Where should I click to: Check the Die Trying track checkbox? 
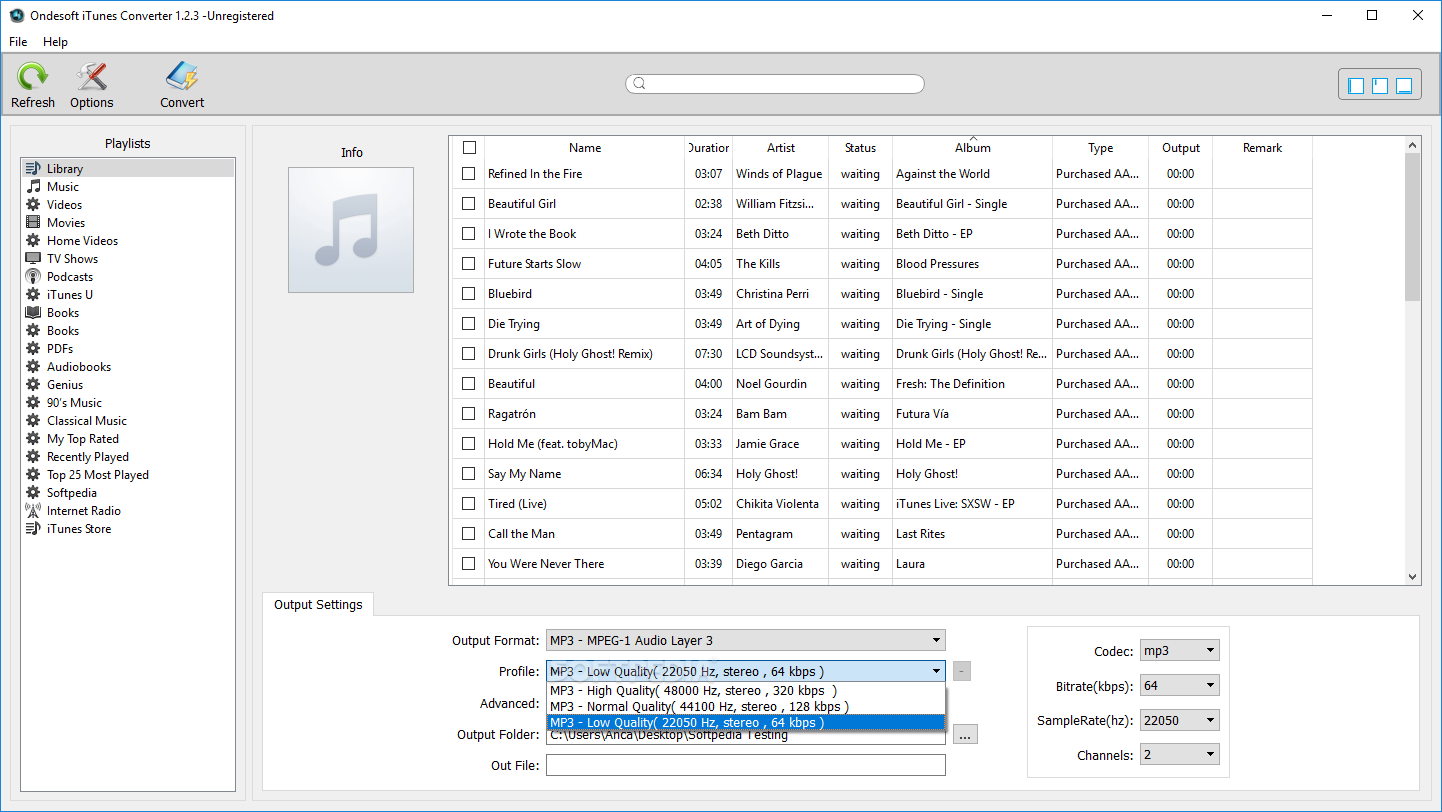pyautogui.click(x=468, y=324)
